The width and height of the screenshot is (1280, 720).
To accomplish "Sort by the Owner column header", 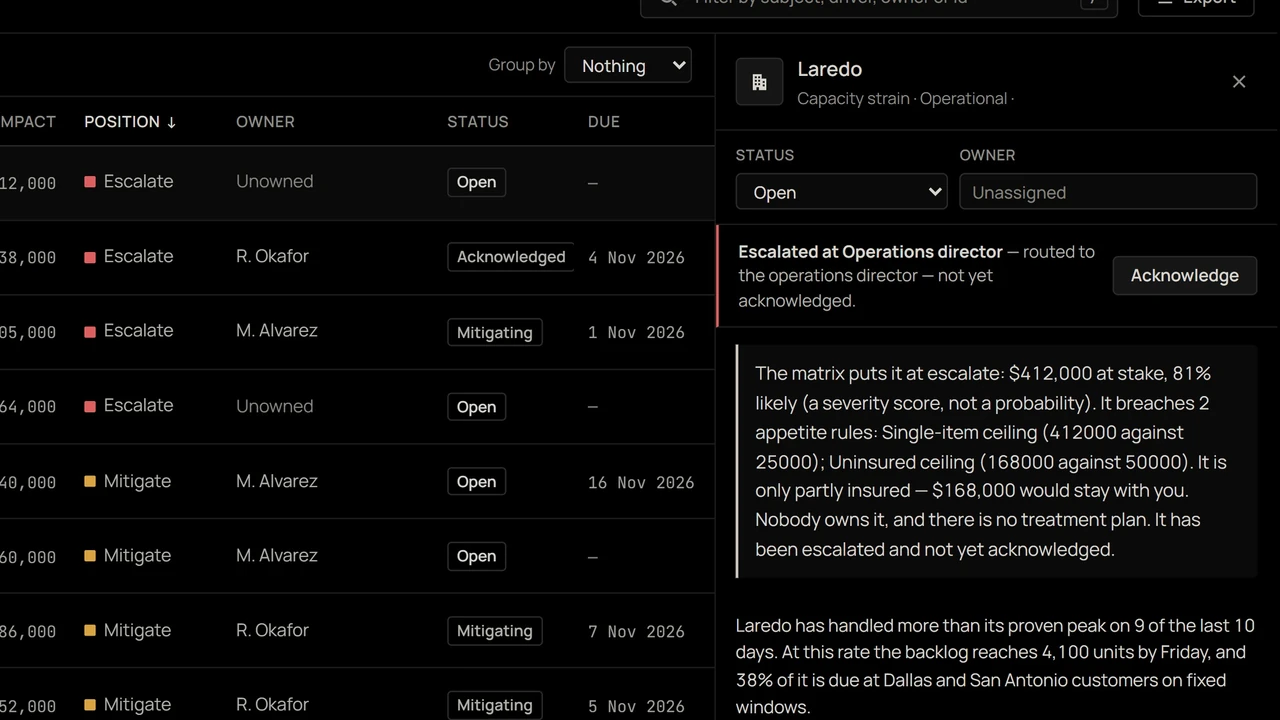I will click(x=265, y=122).
